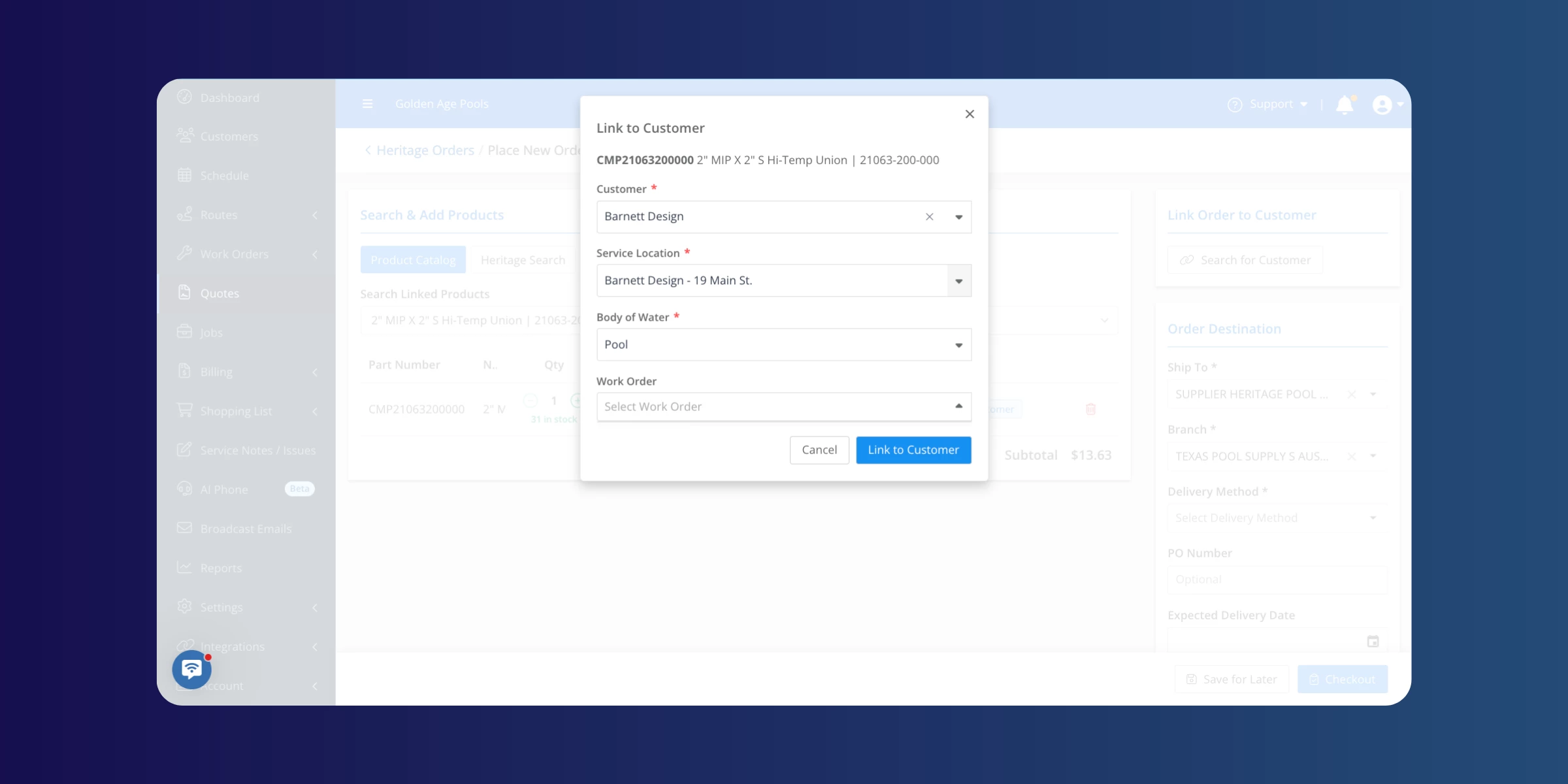Screen dimensions: 1568x784
Task: Open Quotes in the sidebar
Action: pos(220,293)
